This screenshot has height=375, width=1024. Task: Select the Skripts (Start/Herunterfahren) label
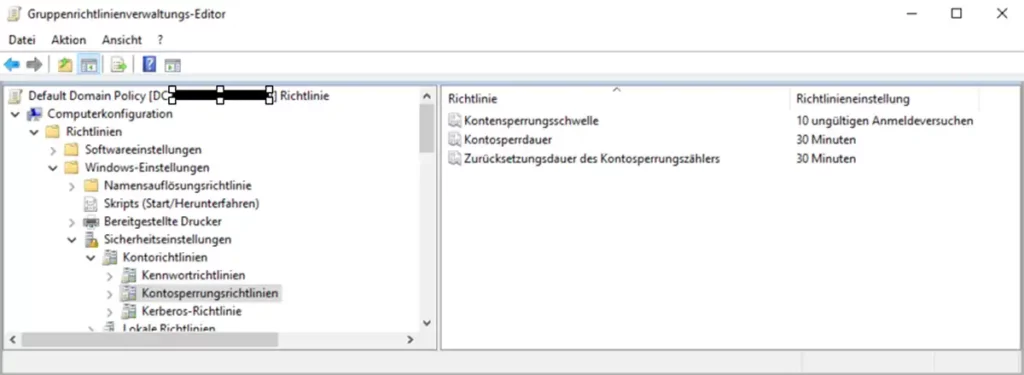182,204
